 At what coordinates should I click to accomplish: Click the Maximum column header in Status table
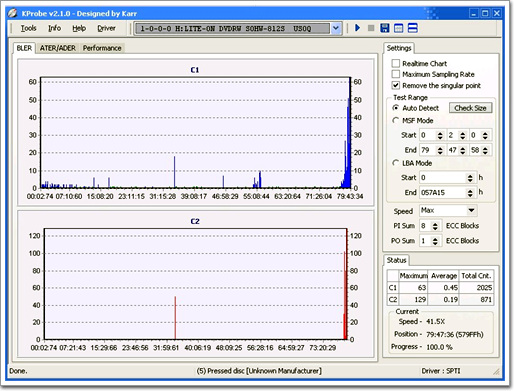pos(413,276)
